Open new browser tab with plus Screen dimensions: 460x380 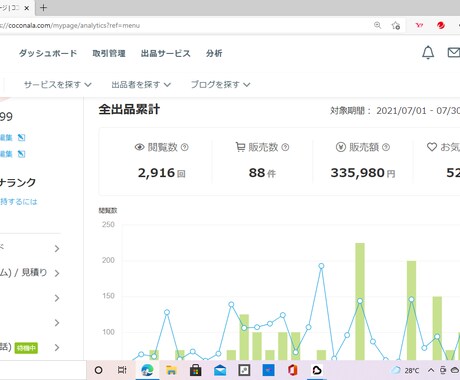click(43, 8)
